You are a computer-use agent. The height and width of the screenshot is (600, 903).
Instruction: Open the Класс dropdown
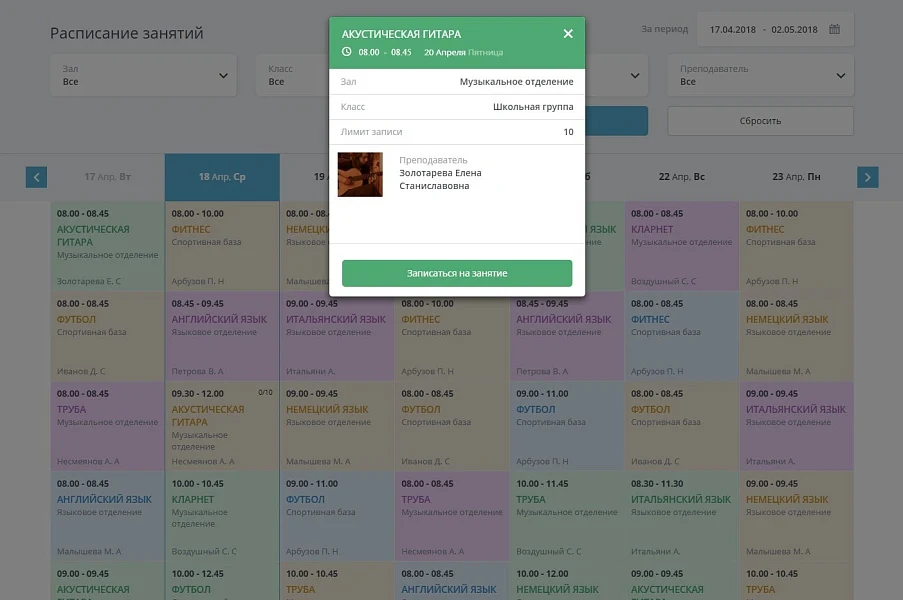293,75
